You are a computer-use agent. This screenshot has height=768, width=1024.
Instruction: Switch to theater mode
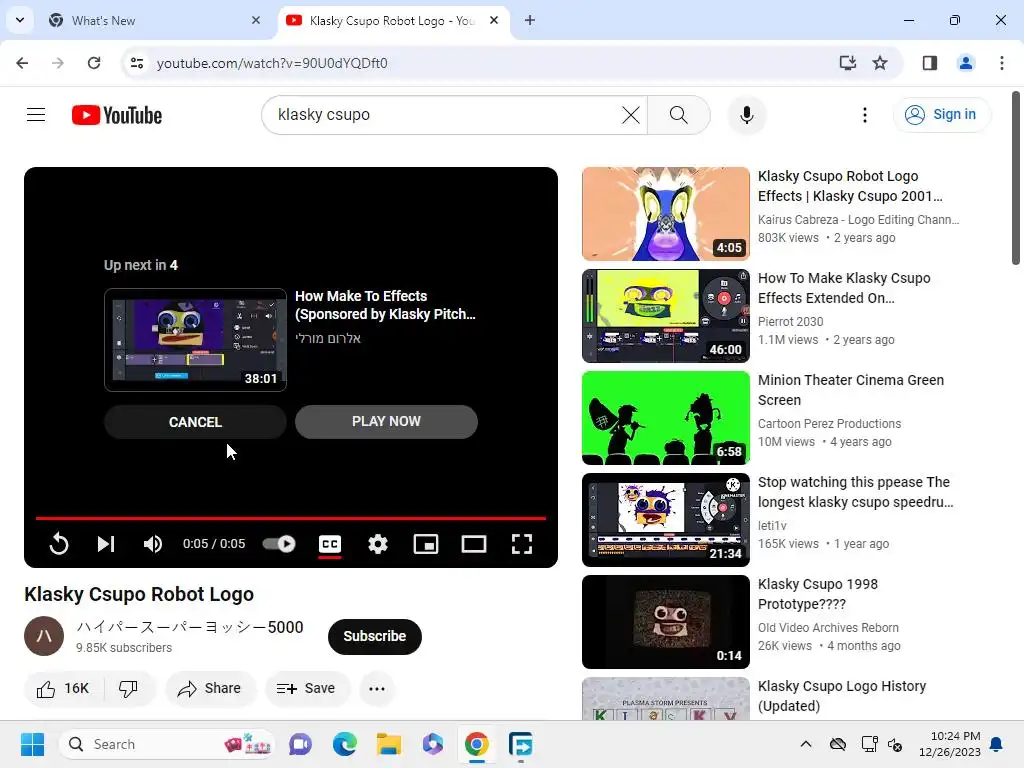click(x=473, y=543)
